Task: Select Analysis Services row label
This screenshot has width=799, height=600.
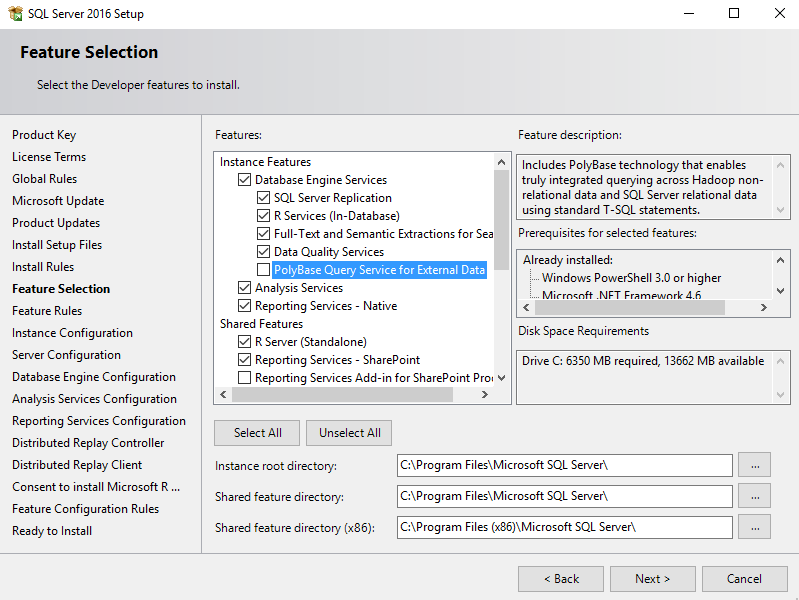Action: click(x=299, y=288)
